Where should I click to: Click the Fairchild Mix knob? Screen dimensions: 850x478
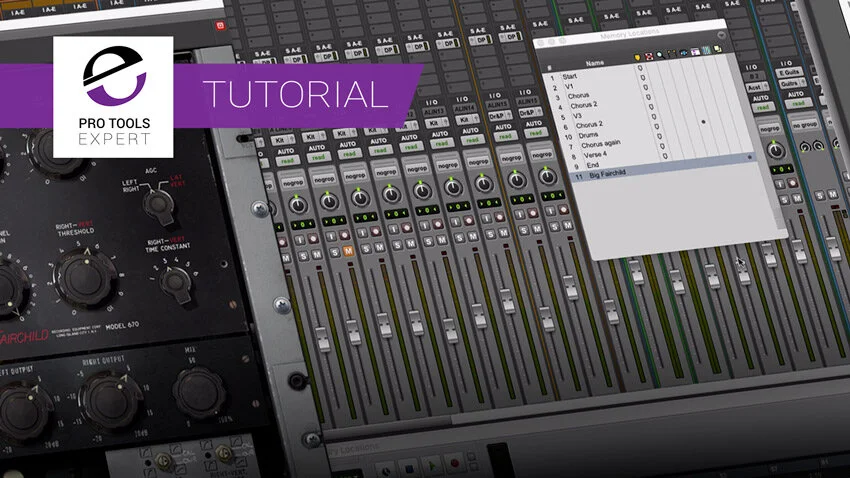(x=199, y=394)
